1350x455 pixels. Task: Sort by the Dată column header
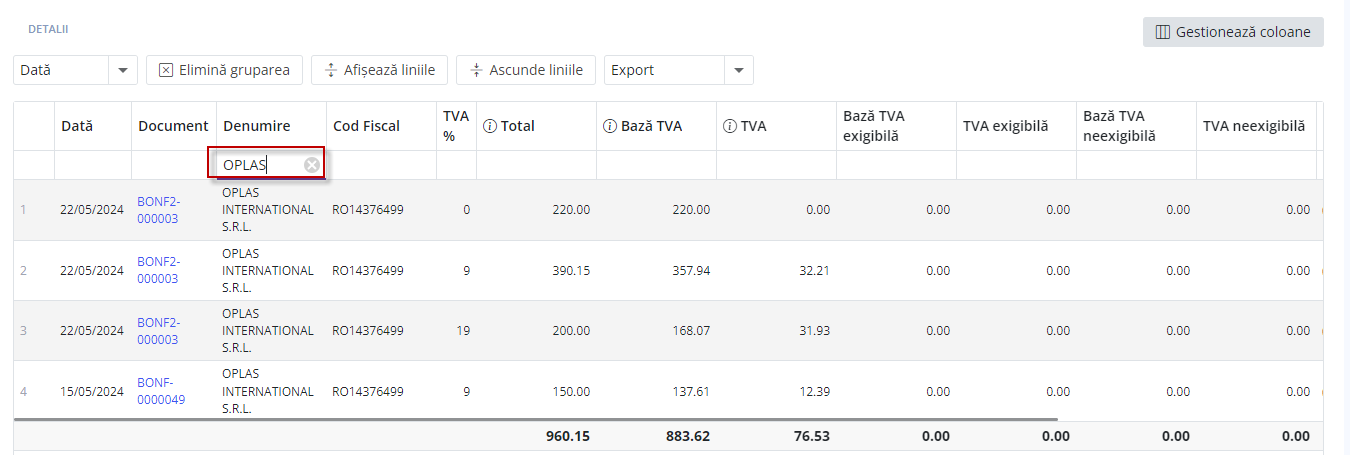(x=77, y=126)
